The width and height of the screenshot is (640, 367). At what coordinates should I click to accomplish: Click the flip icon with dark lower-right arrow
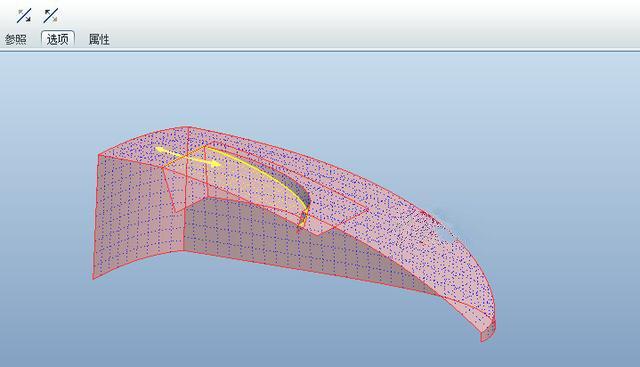pyautogui.click(x=24, y=16)
